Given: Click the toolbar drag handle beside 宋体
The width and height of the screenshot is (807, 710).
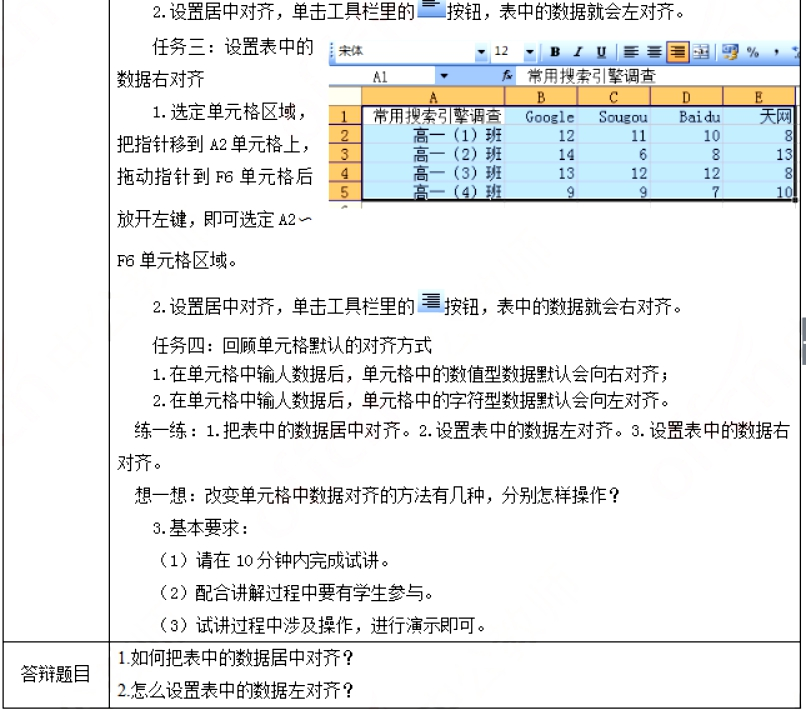Looking at the screenshot, I should pos(332,51).
